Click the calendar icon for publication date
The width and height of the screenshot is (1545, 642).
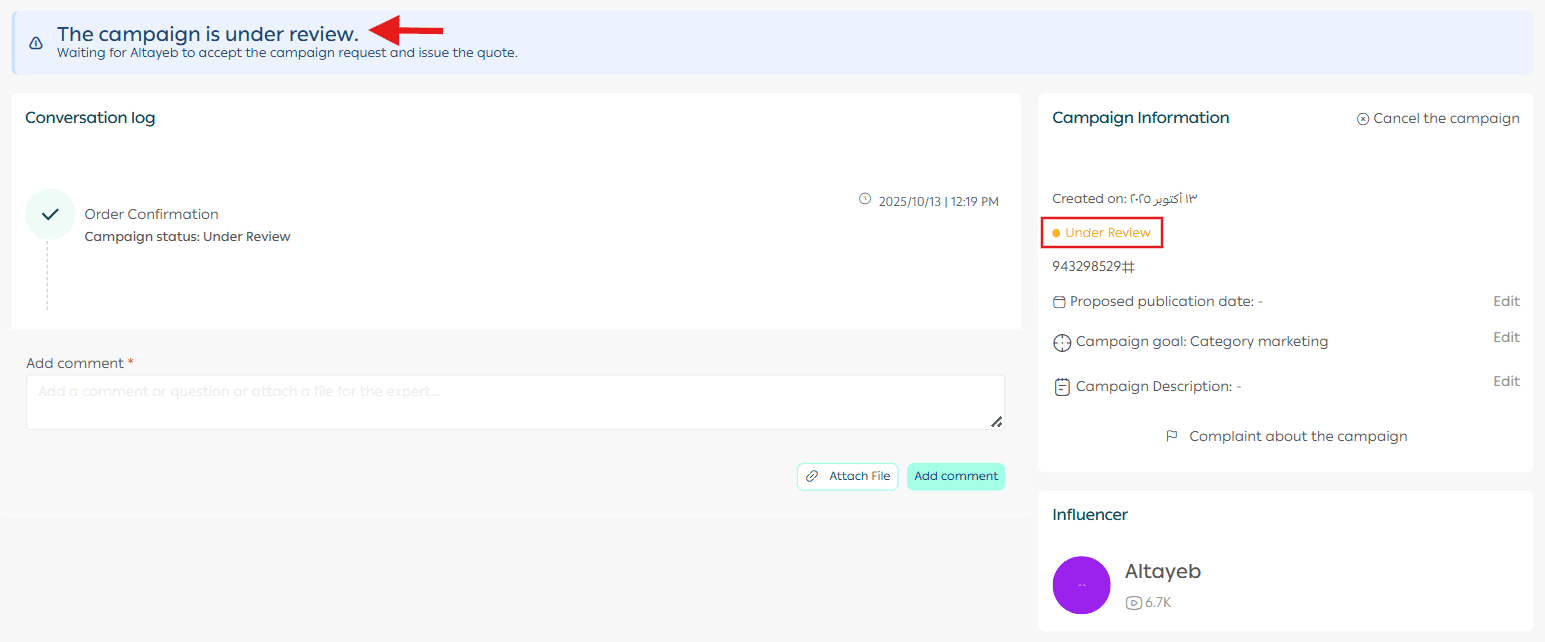point(1059,302)
